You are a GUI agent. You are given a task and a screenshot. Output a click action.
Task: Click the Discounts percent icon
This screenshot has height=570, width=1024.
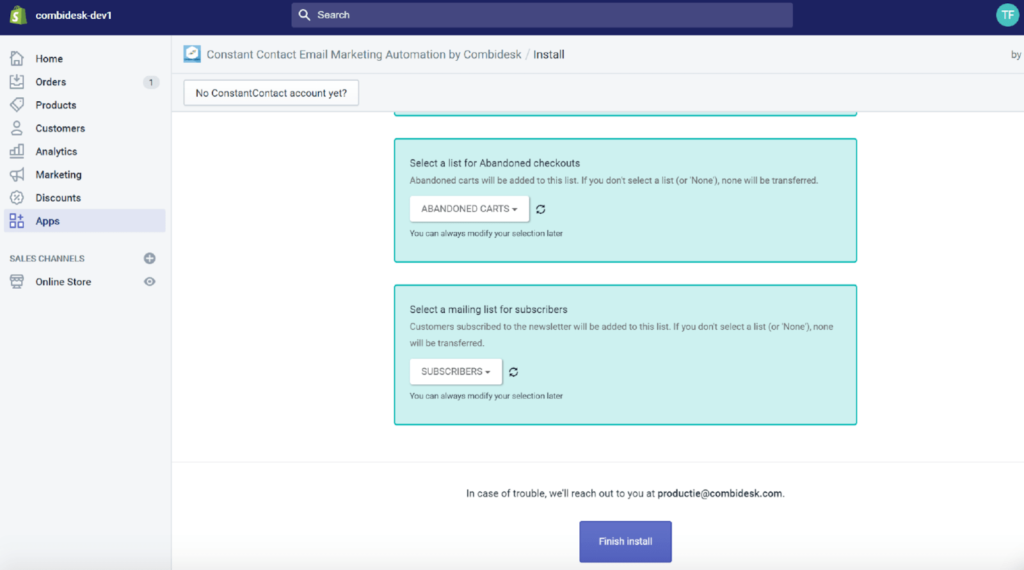click(17, 197)
